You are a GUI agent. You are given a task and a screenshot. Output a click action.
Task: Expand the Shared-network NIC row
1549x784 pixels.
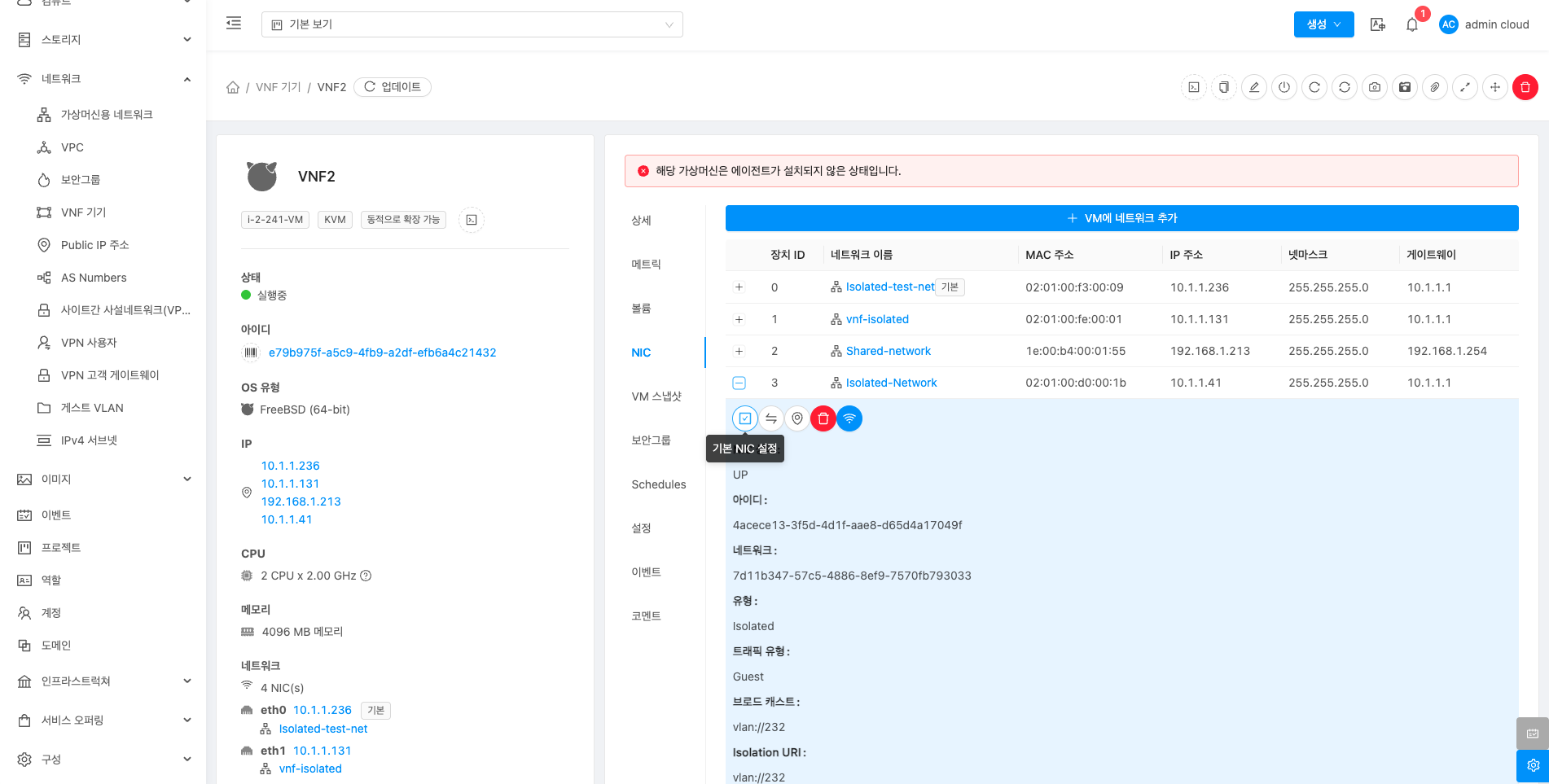click(739, 351)
